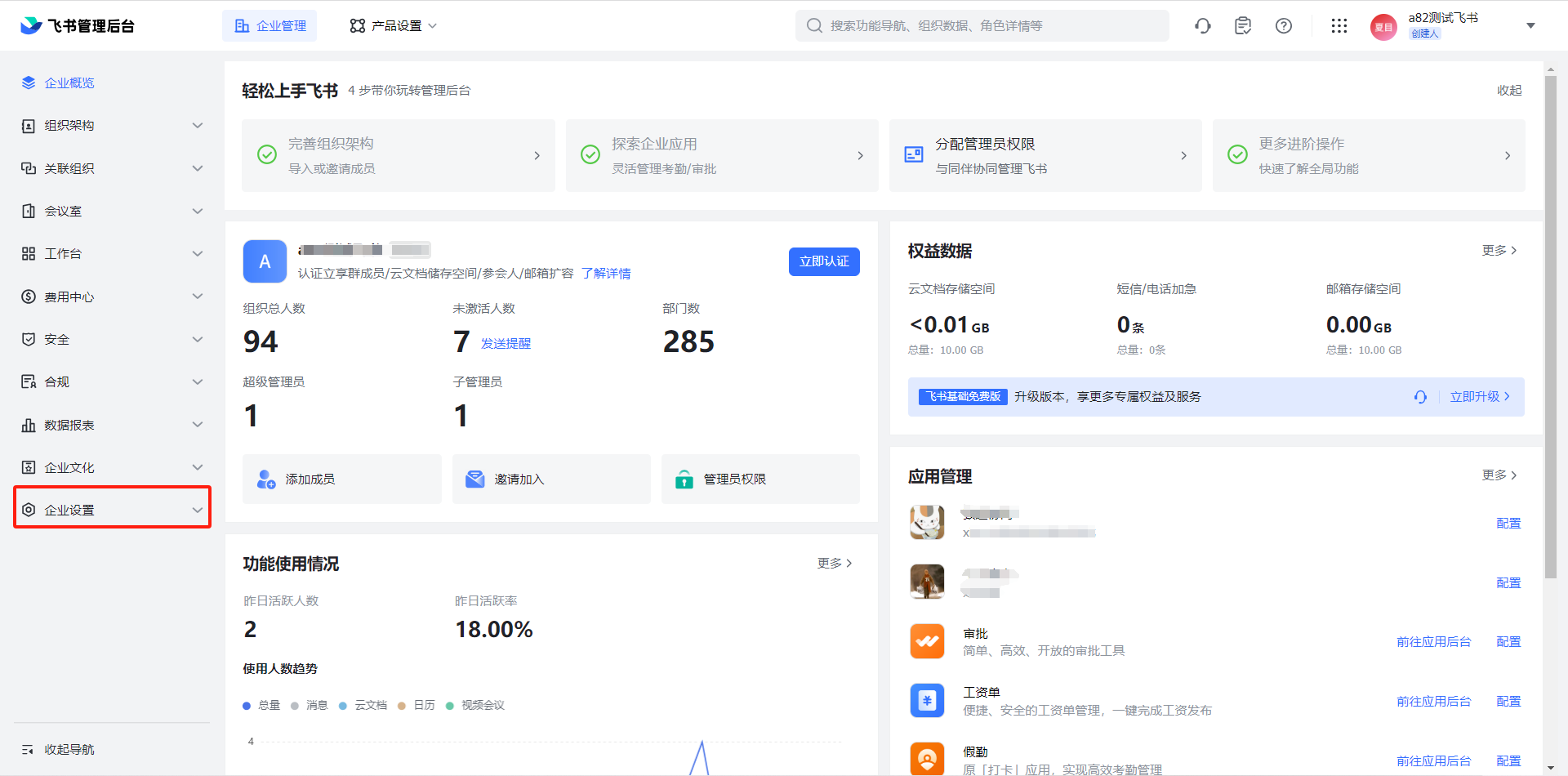Toggle the 视频会议 legend item
This screenshot has height=776, width=1568.
[475, 706]
